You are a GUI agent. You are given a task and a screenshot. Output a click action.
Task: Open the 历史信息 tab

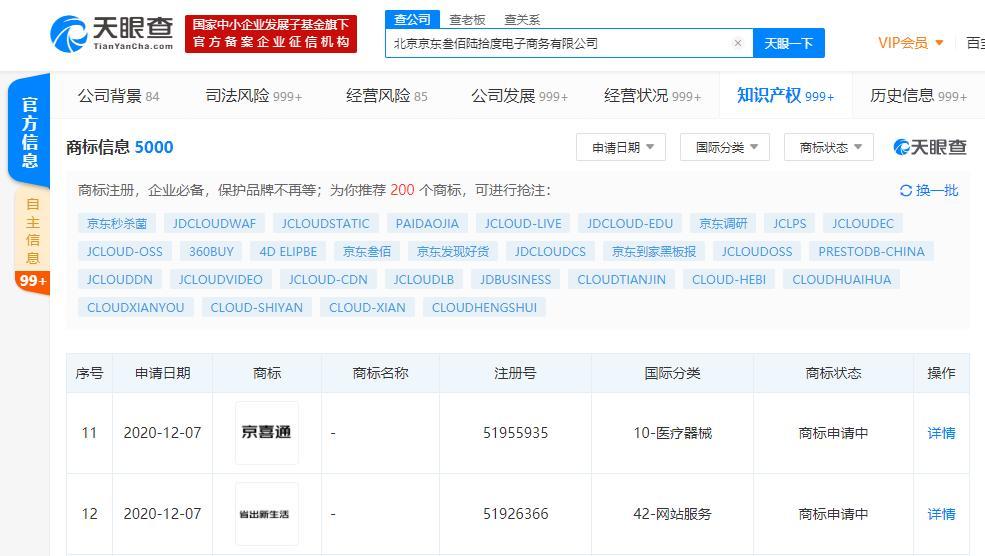coord(918,95)
